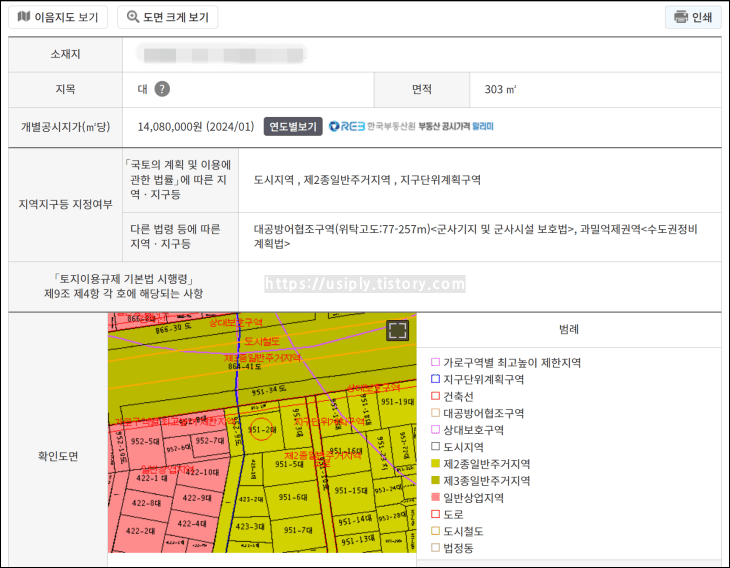This screenshot has height=568, width=730.
Task: Print the page with 인쇄 button
Action: coord(693,17)
